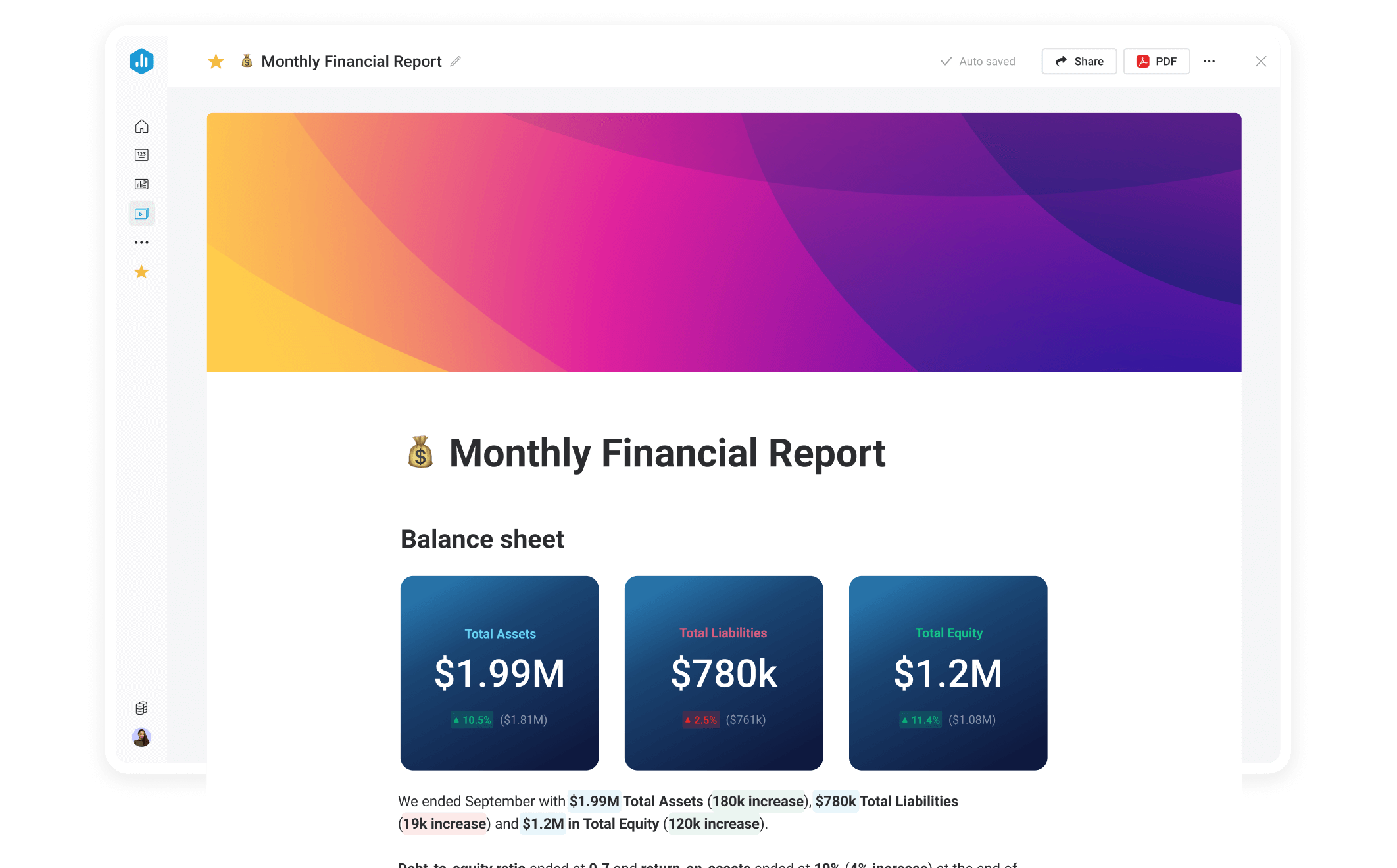This screenshot has height=868, width=1397.
Task: Close the report with the X icon
Action: (1260, 61)
